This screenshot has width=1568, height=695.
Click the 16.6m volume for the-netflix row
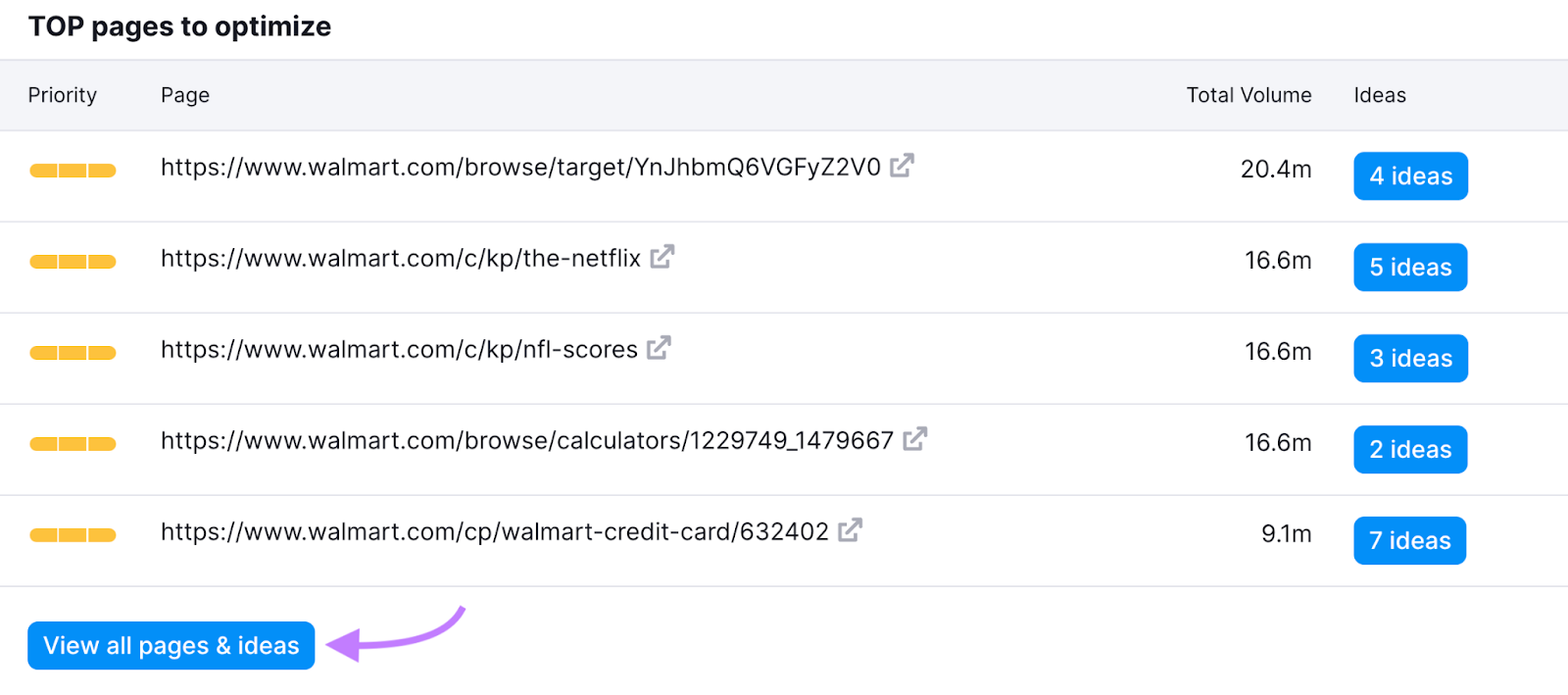[1278, 261]
